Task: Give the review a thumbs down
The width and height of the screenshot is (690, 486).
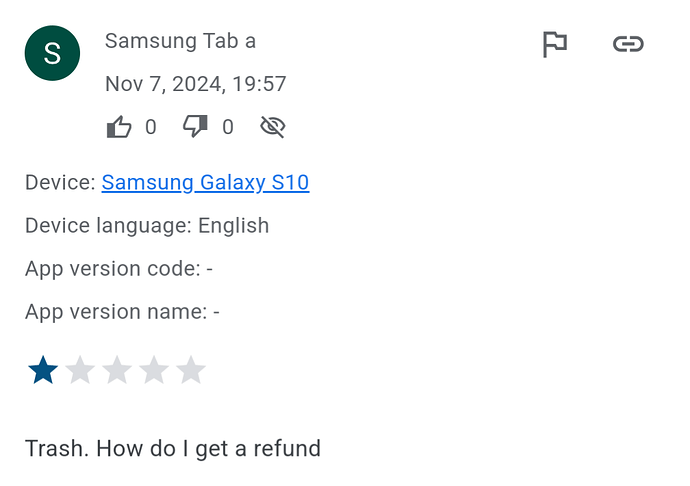Action: 195,126
